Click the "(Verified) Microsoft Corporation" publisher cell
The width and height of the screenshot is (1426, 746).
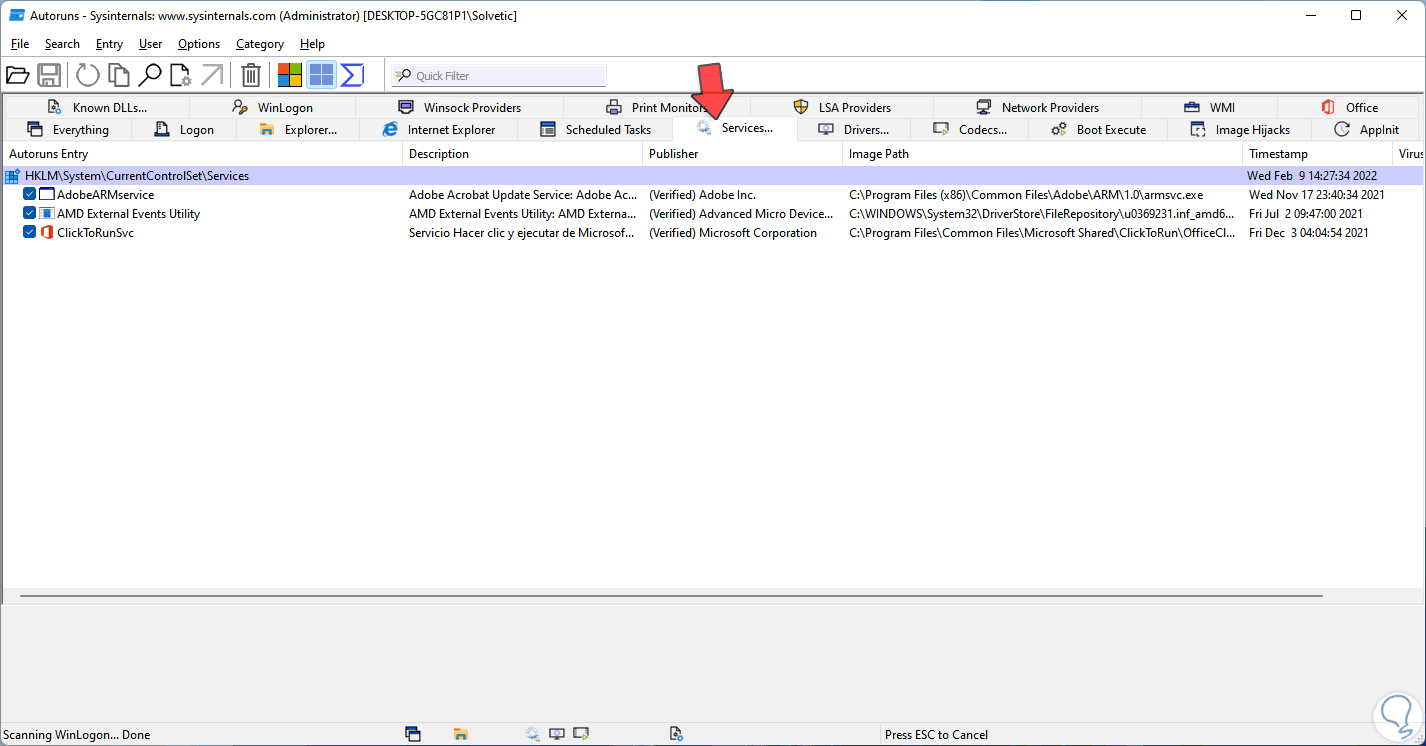coord(733,233)
